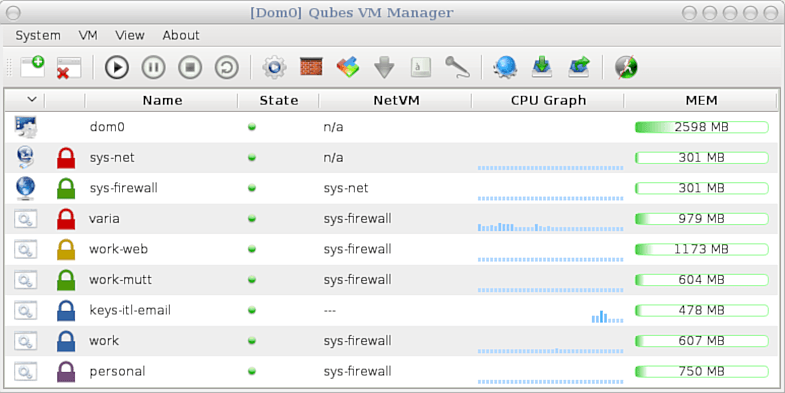Open the VM menu
The height and width of the screenshot is (393, 785).
(x=88, y=36)
